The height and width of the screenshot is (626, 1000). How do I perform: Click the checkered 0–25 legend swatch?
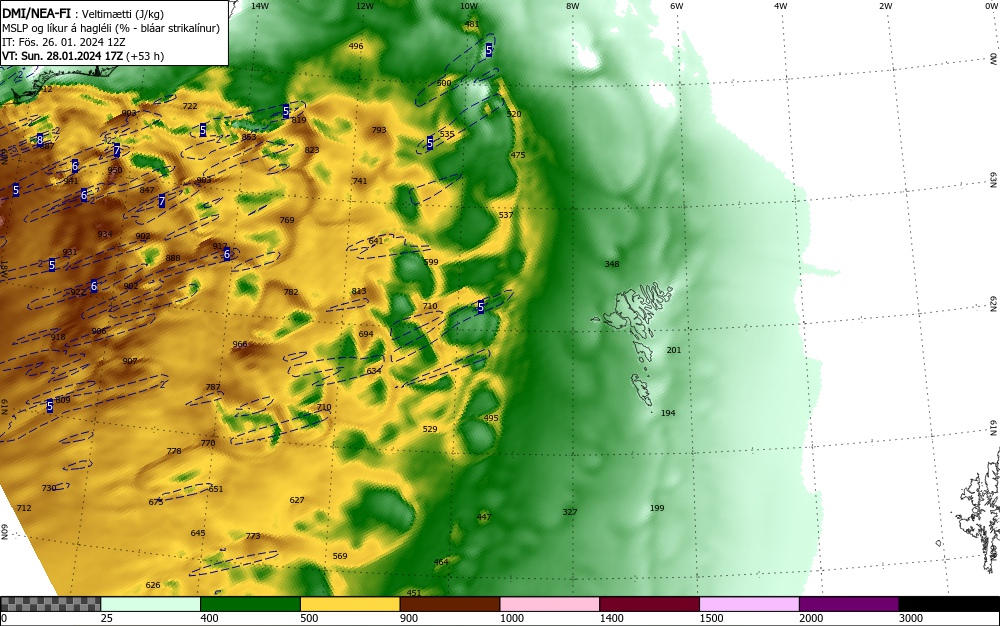[50, 604]
